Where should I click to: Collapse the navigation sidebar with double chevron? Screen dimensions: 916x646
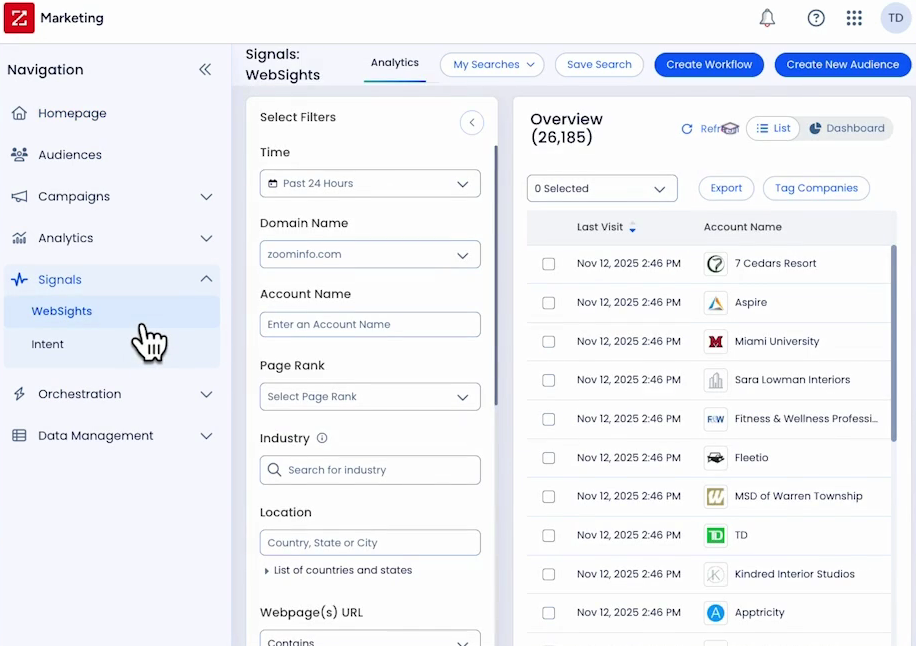click(205, 70)
